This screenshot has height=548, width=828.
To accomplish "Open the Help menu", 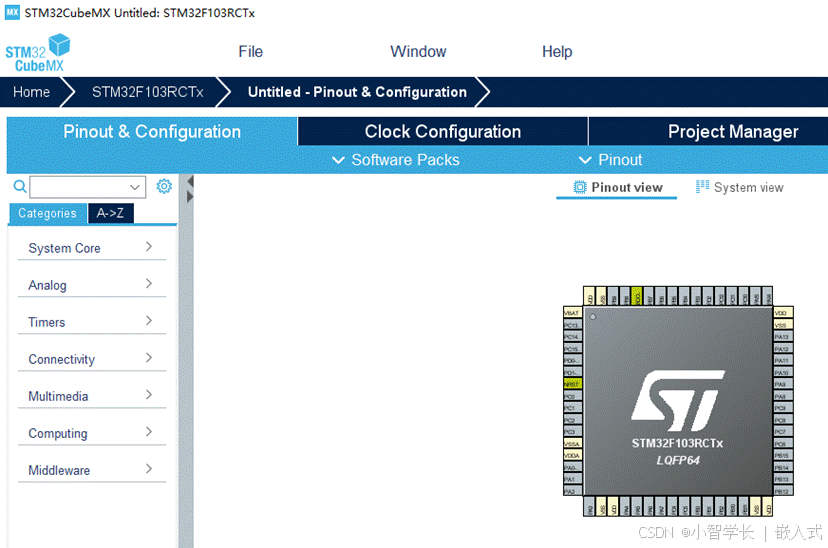I will click(557, 52).
